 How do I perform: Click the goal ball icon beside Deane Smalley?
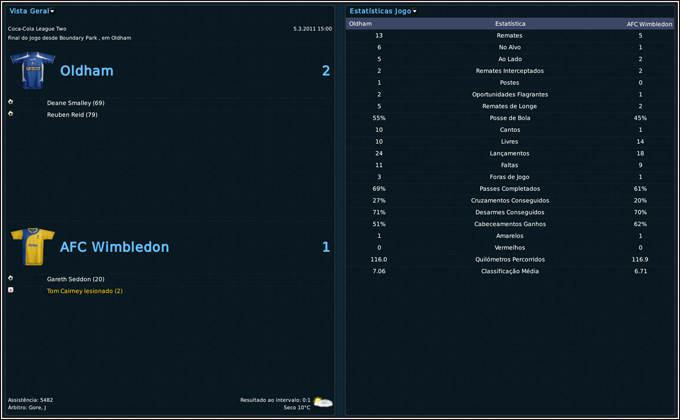point(10,102)
